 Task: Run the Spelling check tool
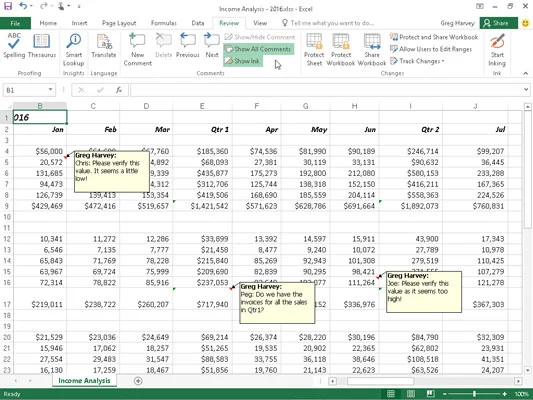[14, 46]
